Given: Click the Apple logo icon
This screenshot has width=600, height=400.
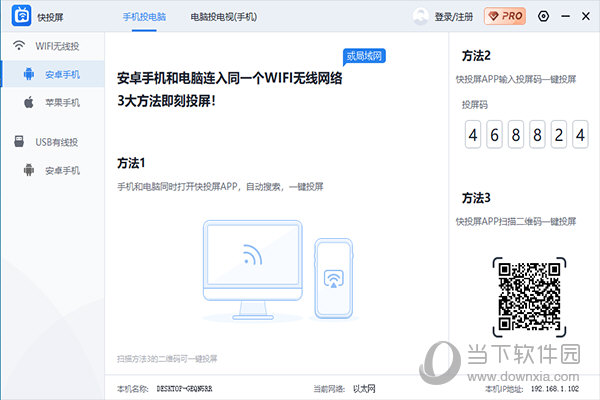Looking at the screenshot, I should click(29, 102).
